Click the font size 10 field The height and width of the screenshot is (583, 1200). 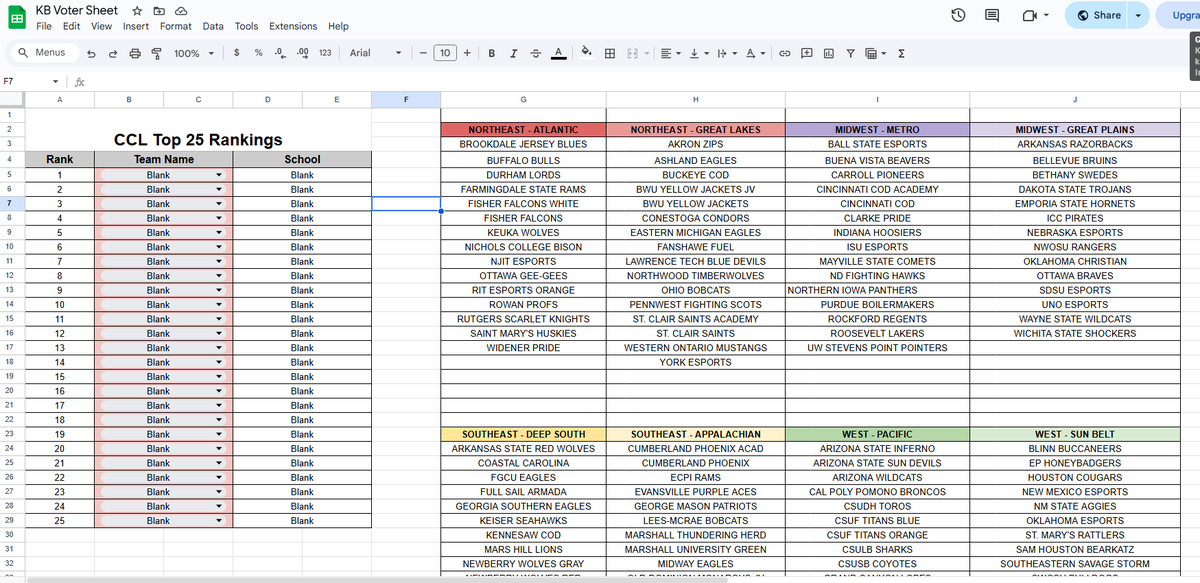(x=445, y=53)
